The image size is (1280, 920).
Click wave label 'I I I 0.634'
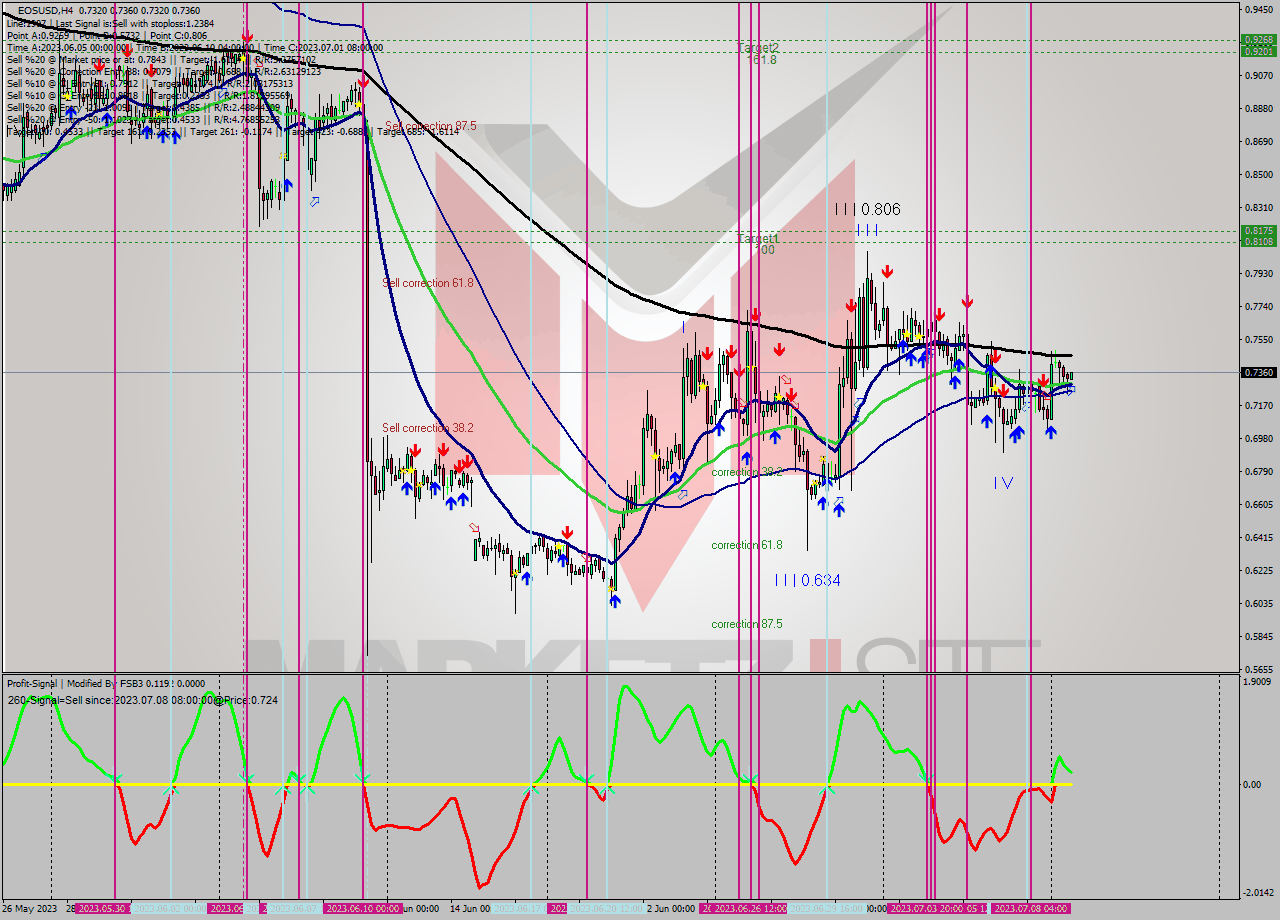tap(807, 580)
